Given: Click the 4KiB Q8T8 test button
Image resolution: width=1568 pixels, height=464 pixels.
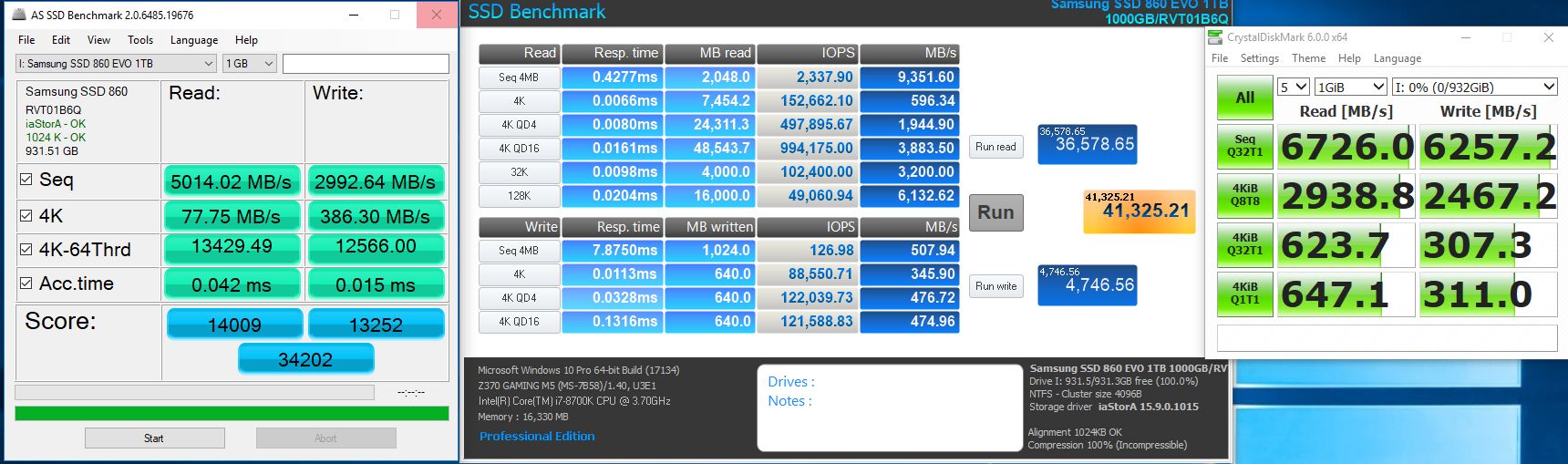Looking at the screenshot, I should (x=1245, y=195).
